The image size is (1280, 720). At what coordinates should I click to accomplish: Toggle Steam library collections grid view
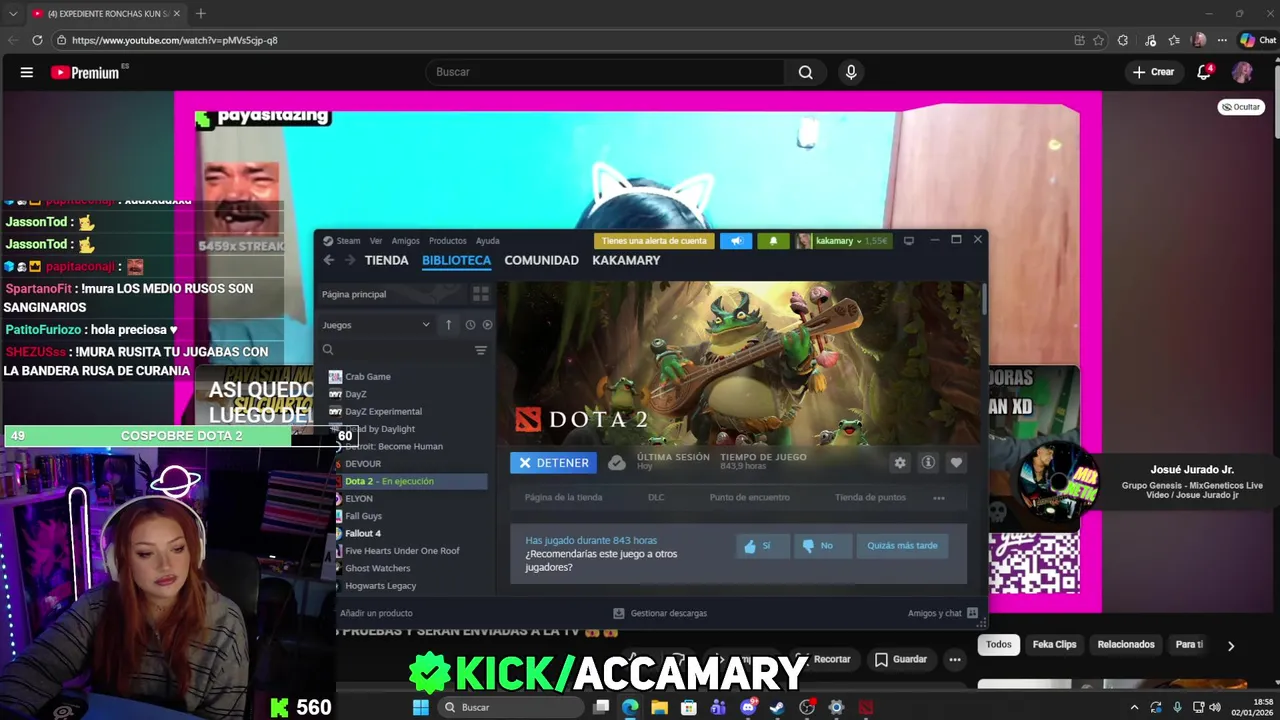481,294
